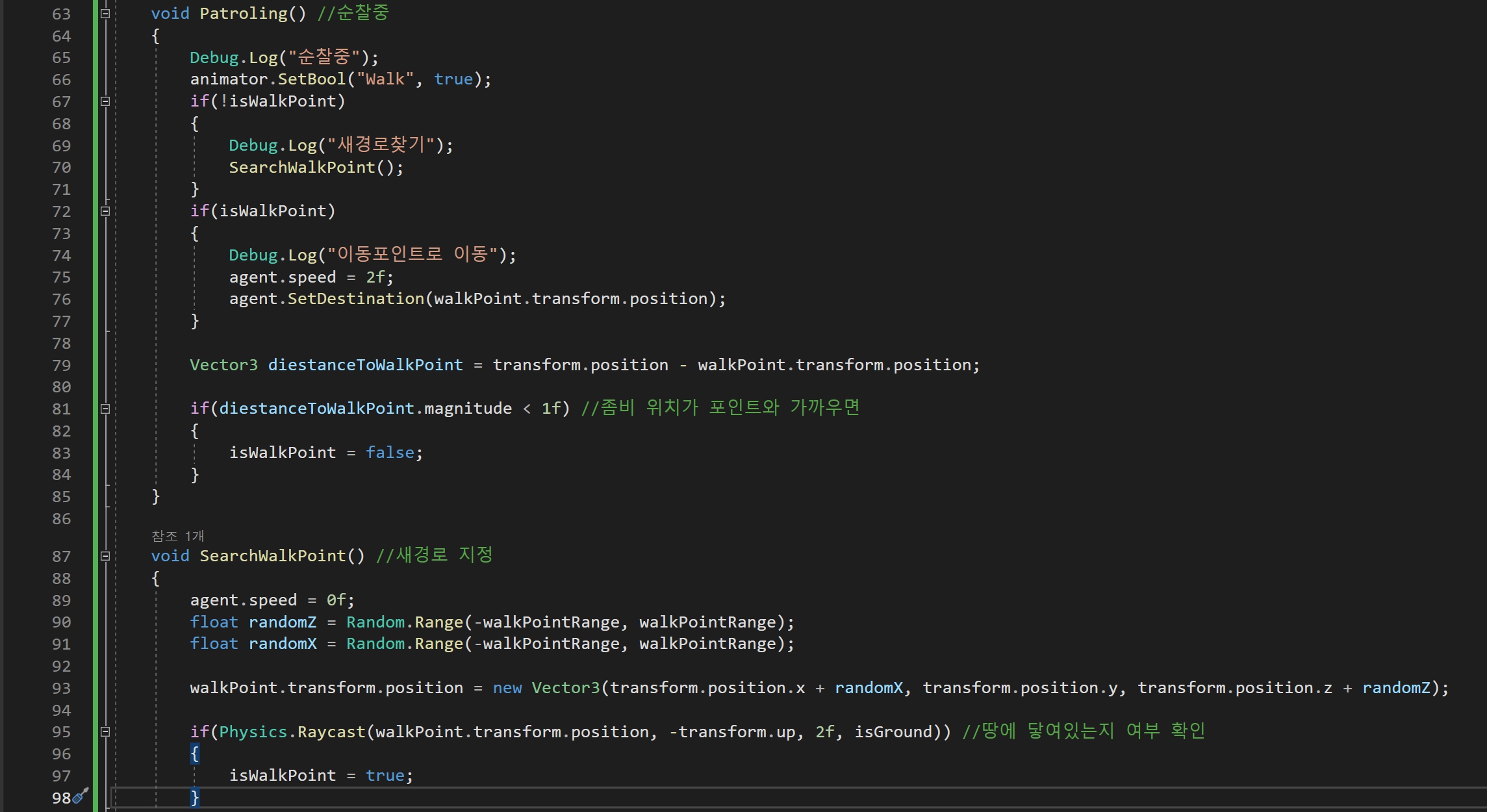Collapse the if(!isWalkPoint) block at line 67

point(105,101)
